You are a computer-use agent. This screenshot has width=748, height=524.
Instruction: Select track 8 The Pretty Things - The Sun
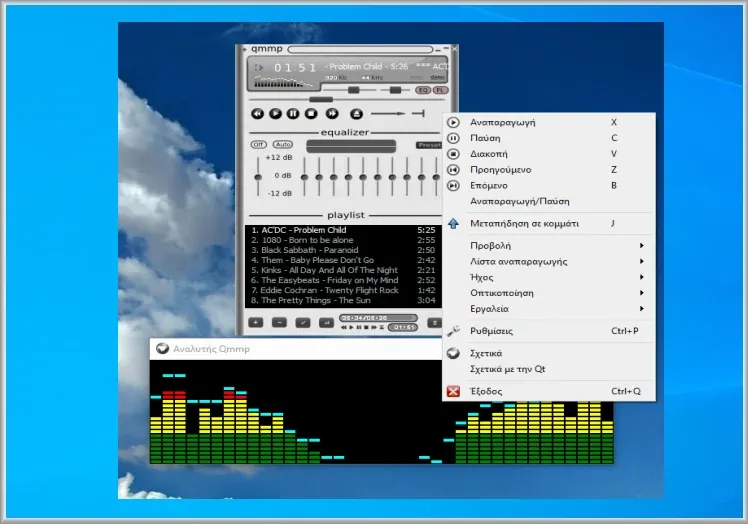[343, 300]
